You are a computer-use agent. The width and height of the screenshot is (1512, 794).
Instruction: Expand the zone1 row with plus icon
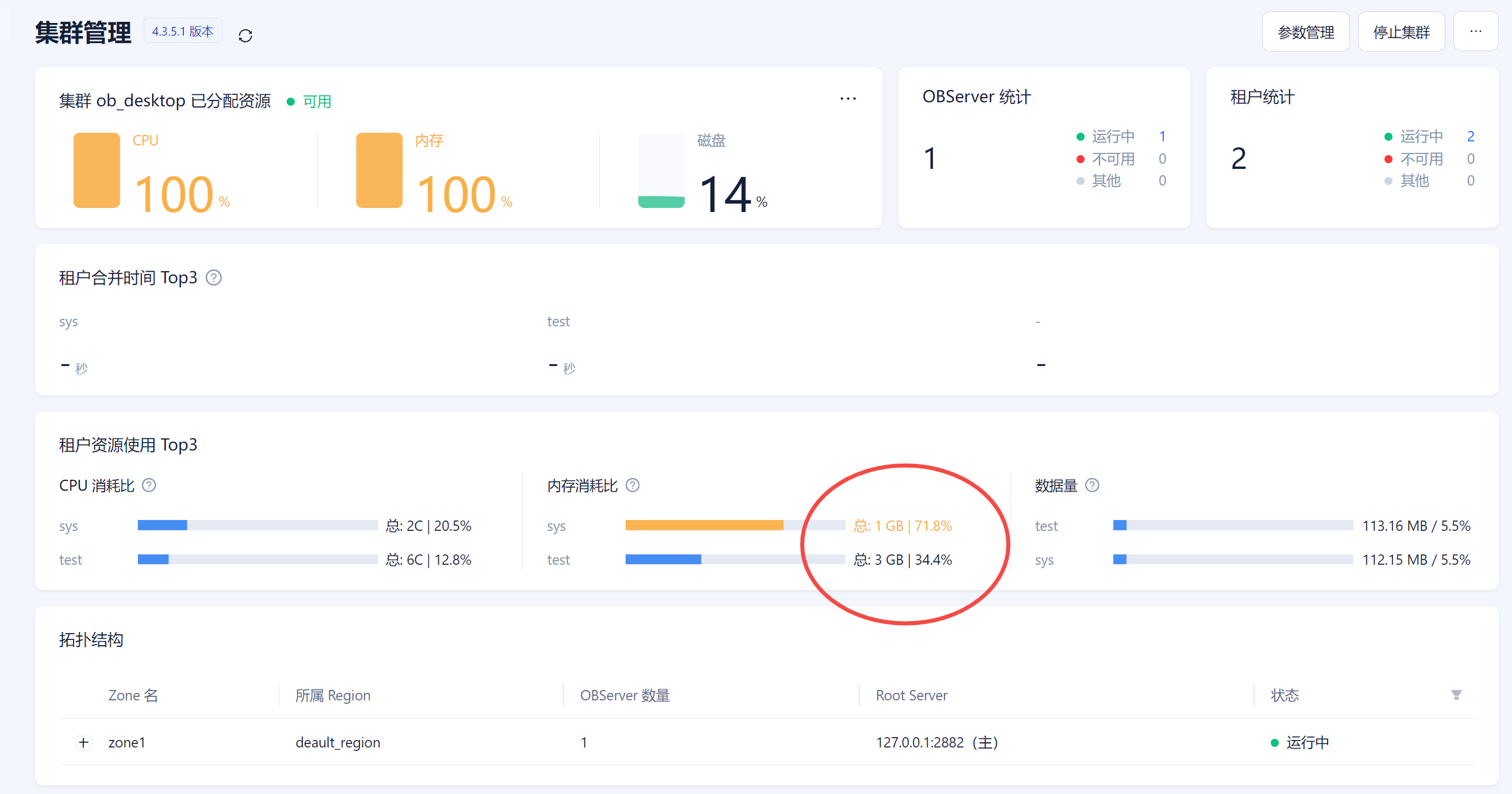84,742
